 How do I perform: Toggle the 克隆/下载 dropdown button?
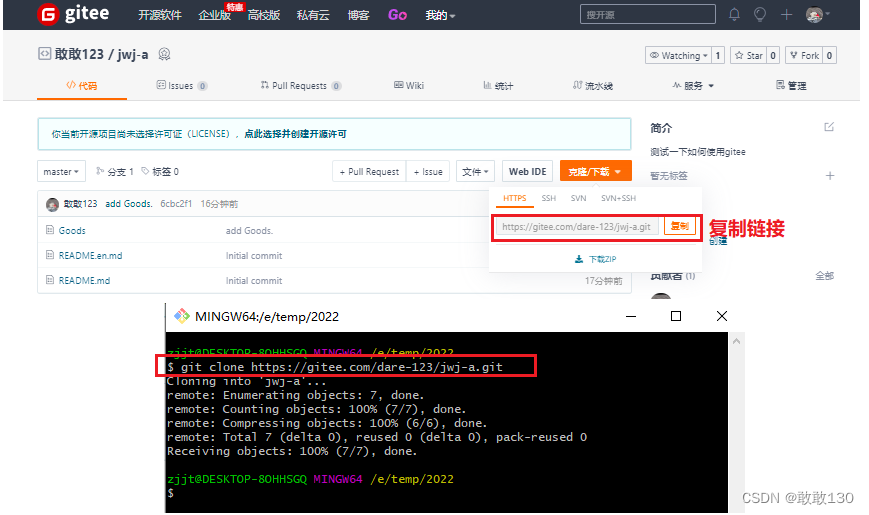point(595,171)
